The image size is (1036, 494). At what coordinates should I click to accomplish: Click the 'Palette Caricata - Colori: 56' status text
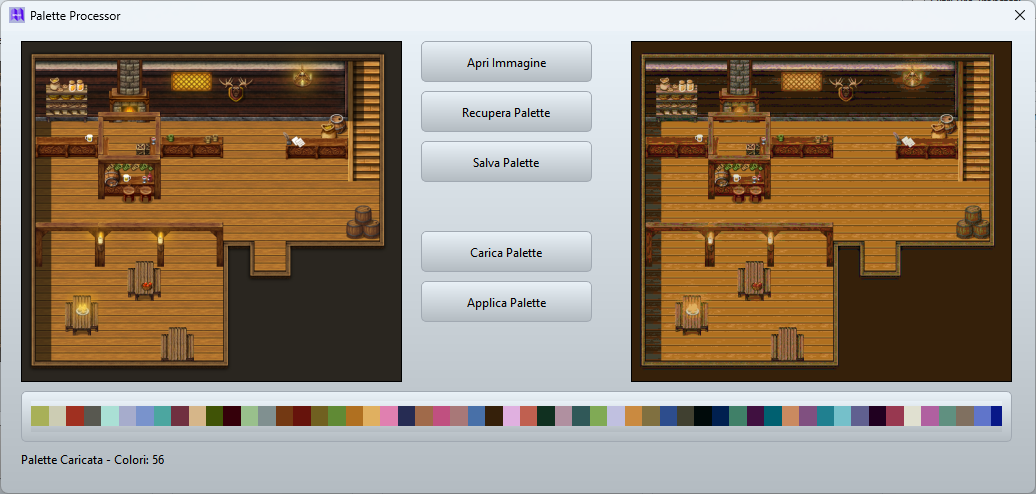tap(92, 460)
